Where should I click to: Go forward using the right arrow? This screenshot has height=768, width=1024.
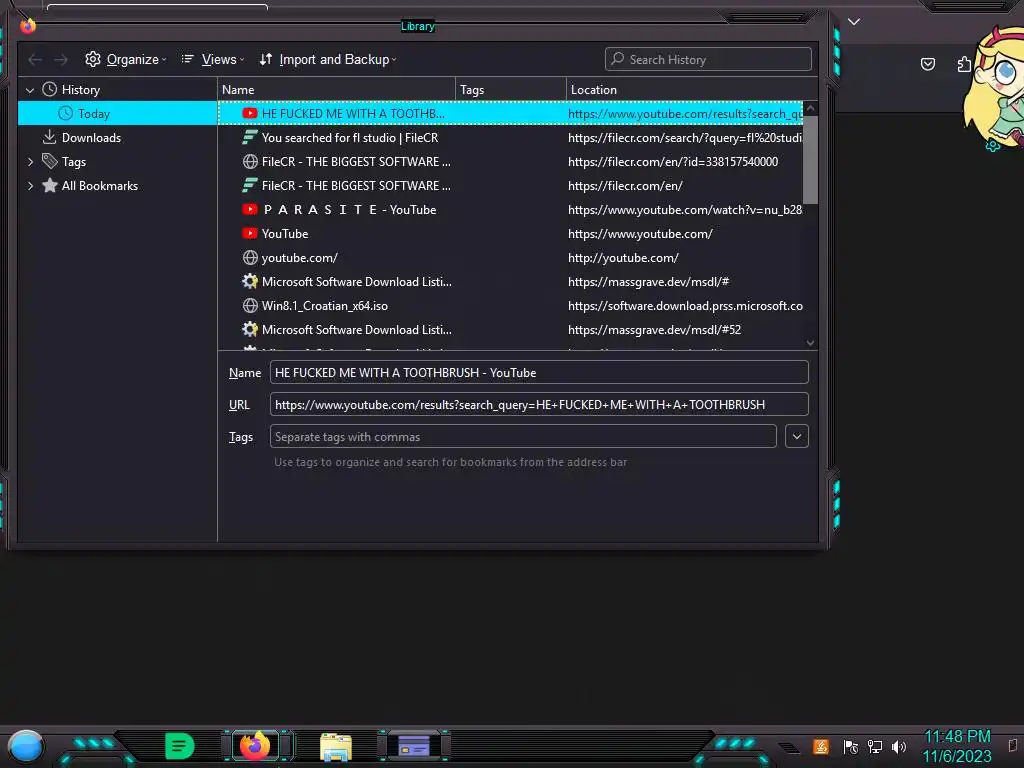tap(61, 59)
